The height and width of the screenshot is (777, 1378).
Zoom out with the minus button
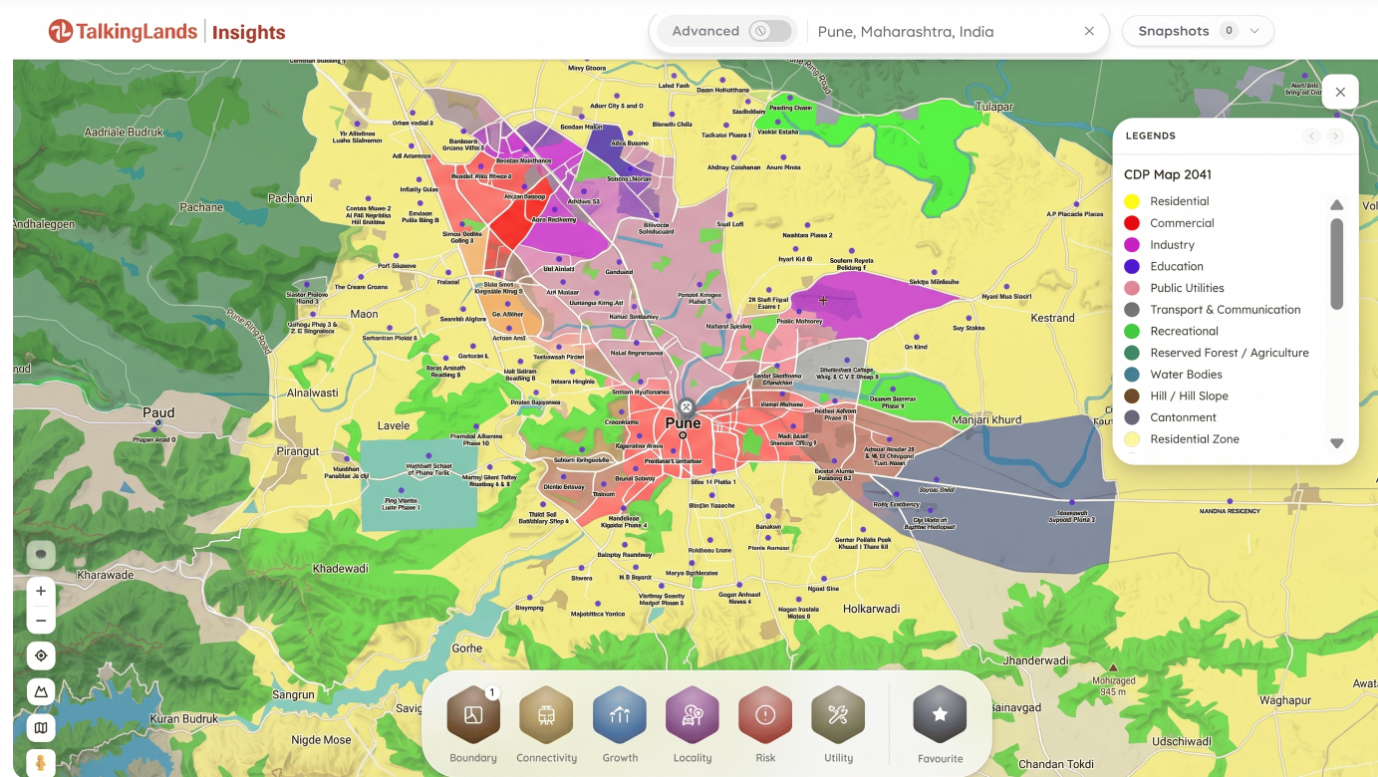click(41, 620)
